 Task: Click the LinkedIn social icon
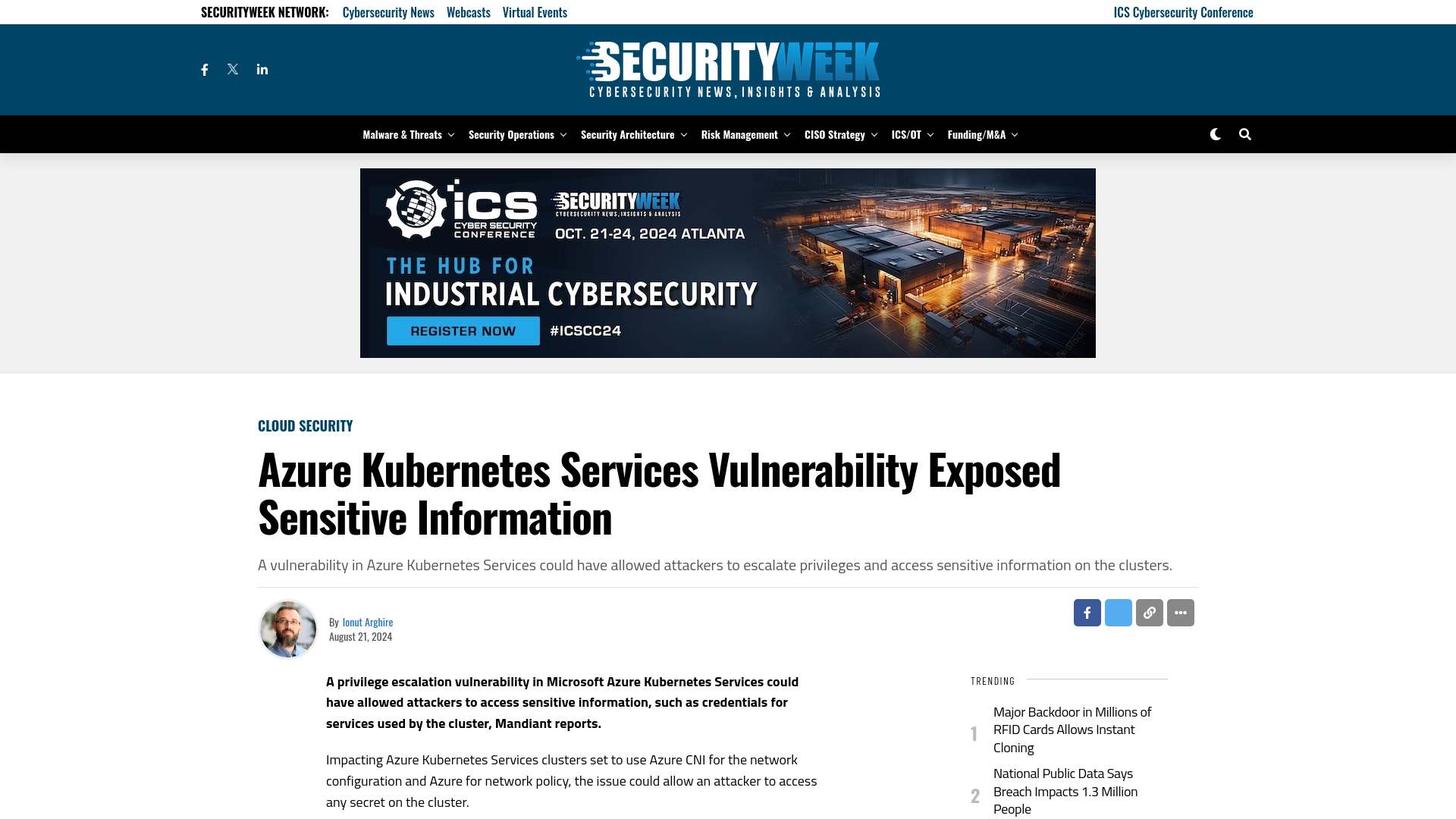262,69
